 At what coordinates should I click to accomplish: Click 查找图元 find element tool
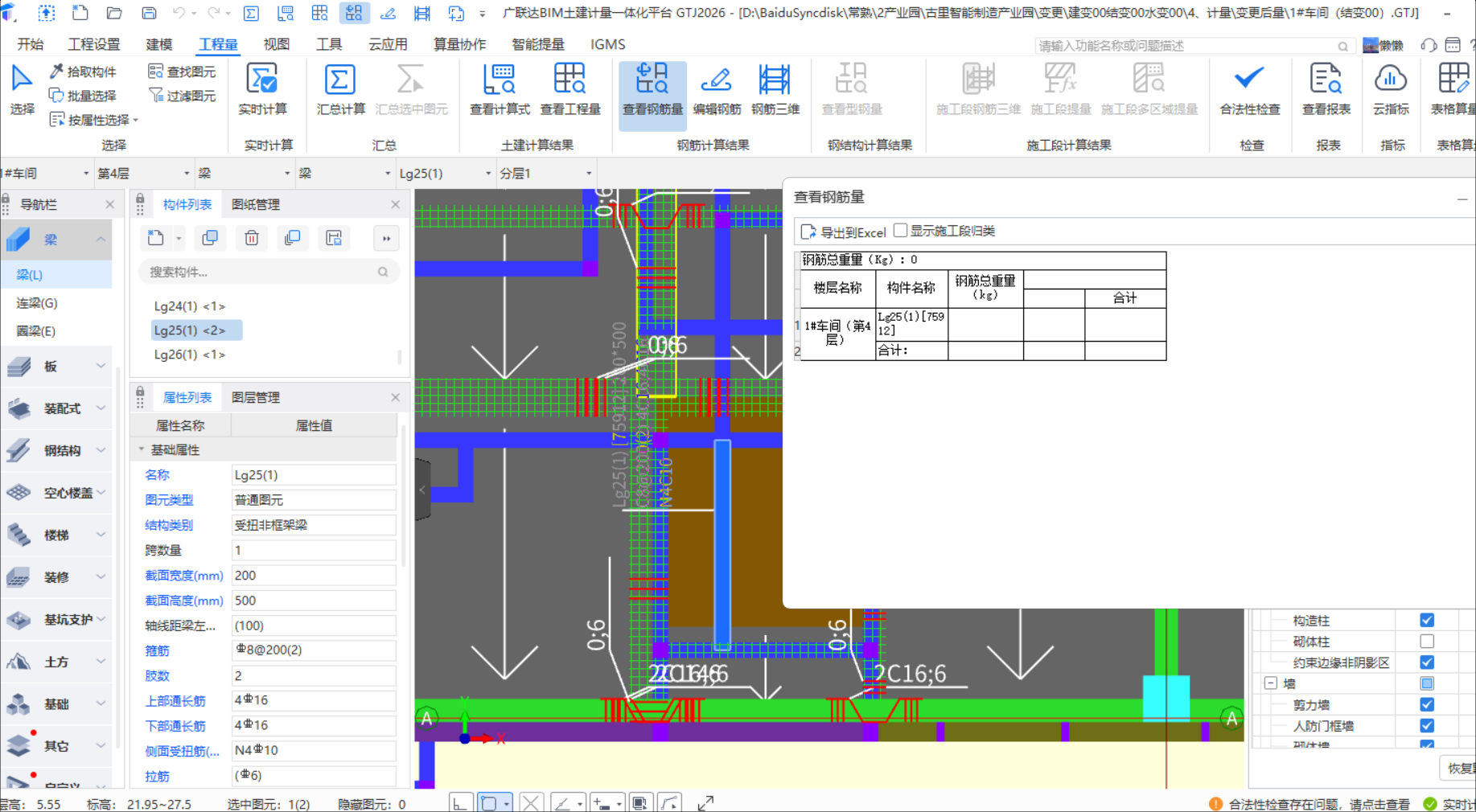183,72
